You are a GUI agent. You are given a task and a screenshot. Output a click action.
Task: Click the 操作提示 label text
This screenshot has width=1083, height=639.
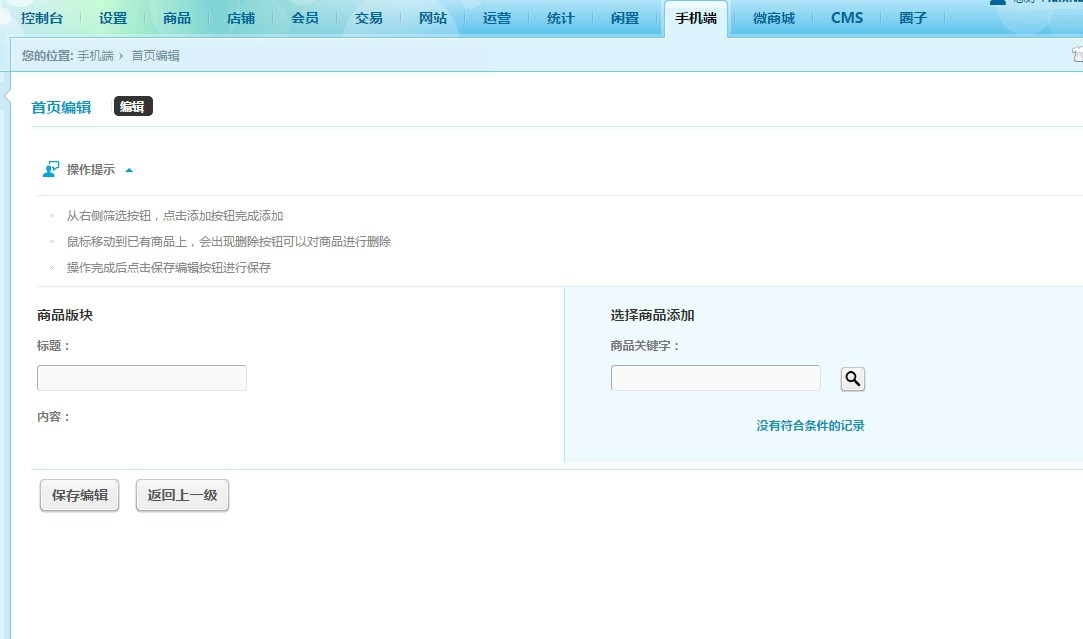point(90,170)
